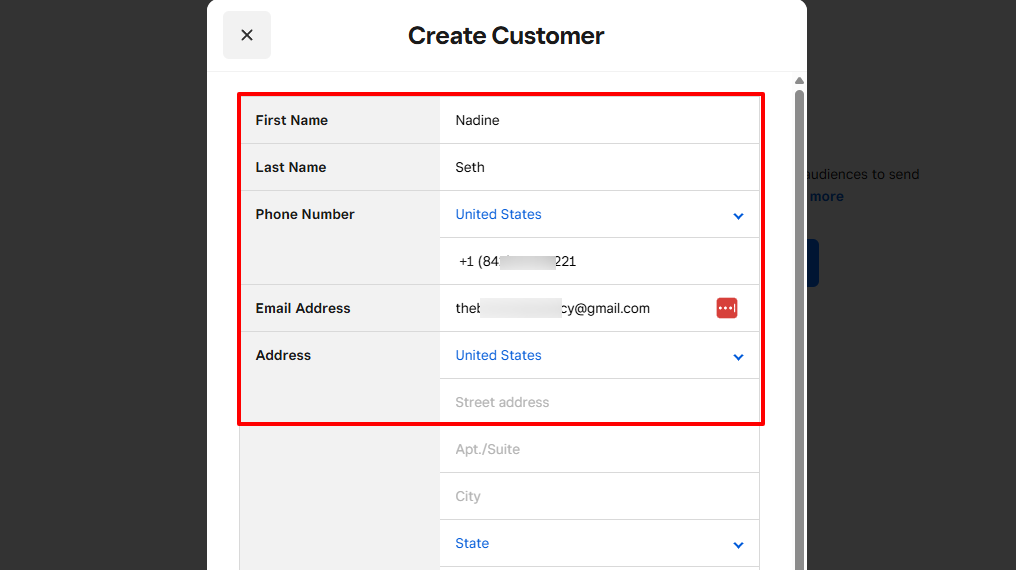Click the scrollbar up arrow
This screenshot has width=1016, height=570.
pyautogui.click(x=799, y=80)
